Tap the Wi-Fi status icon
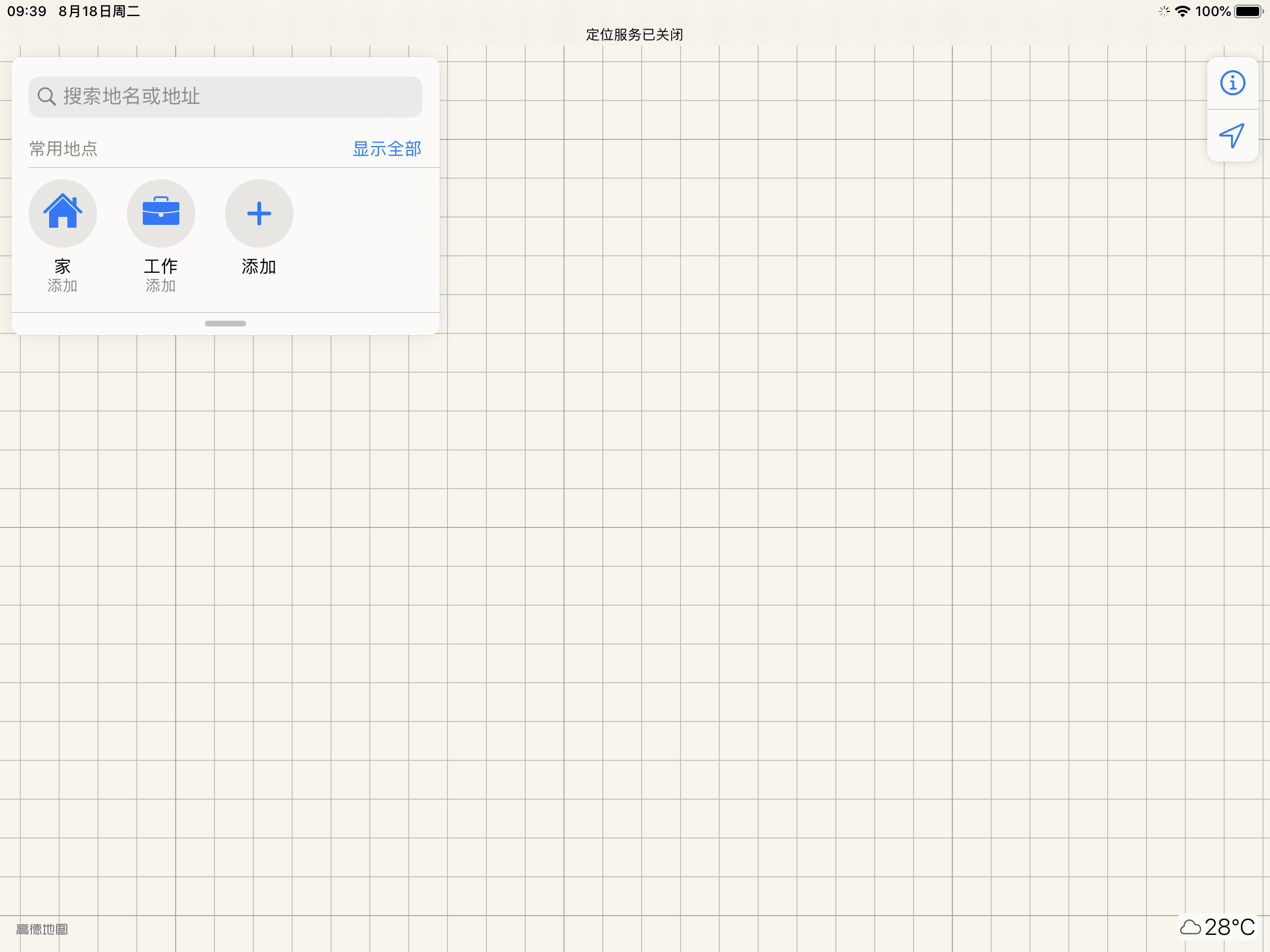This screenshot has width=1270, height=952. click(x=1183, y=11)
